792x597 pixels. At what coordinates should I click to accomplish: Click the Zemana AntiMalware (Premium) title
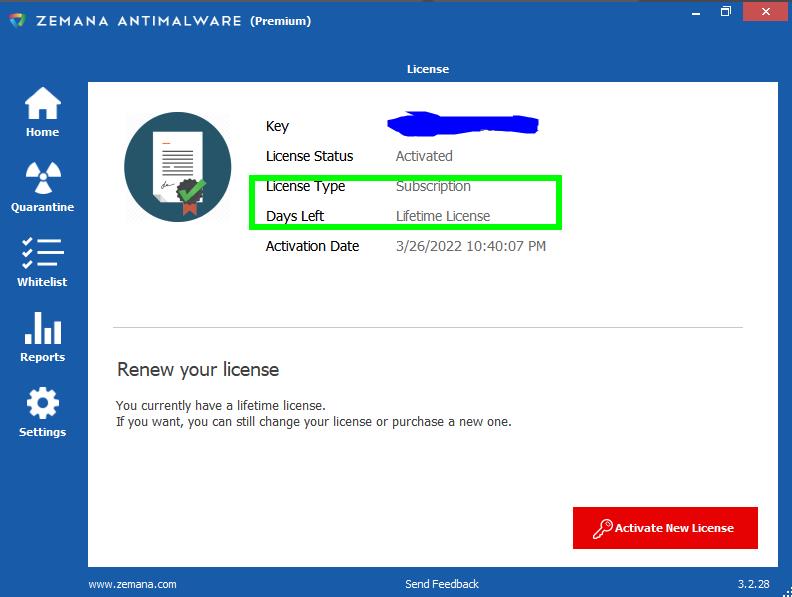pyautogui.click(x=173, y=21)
